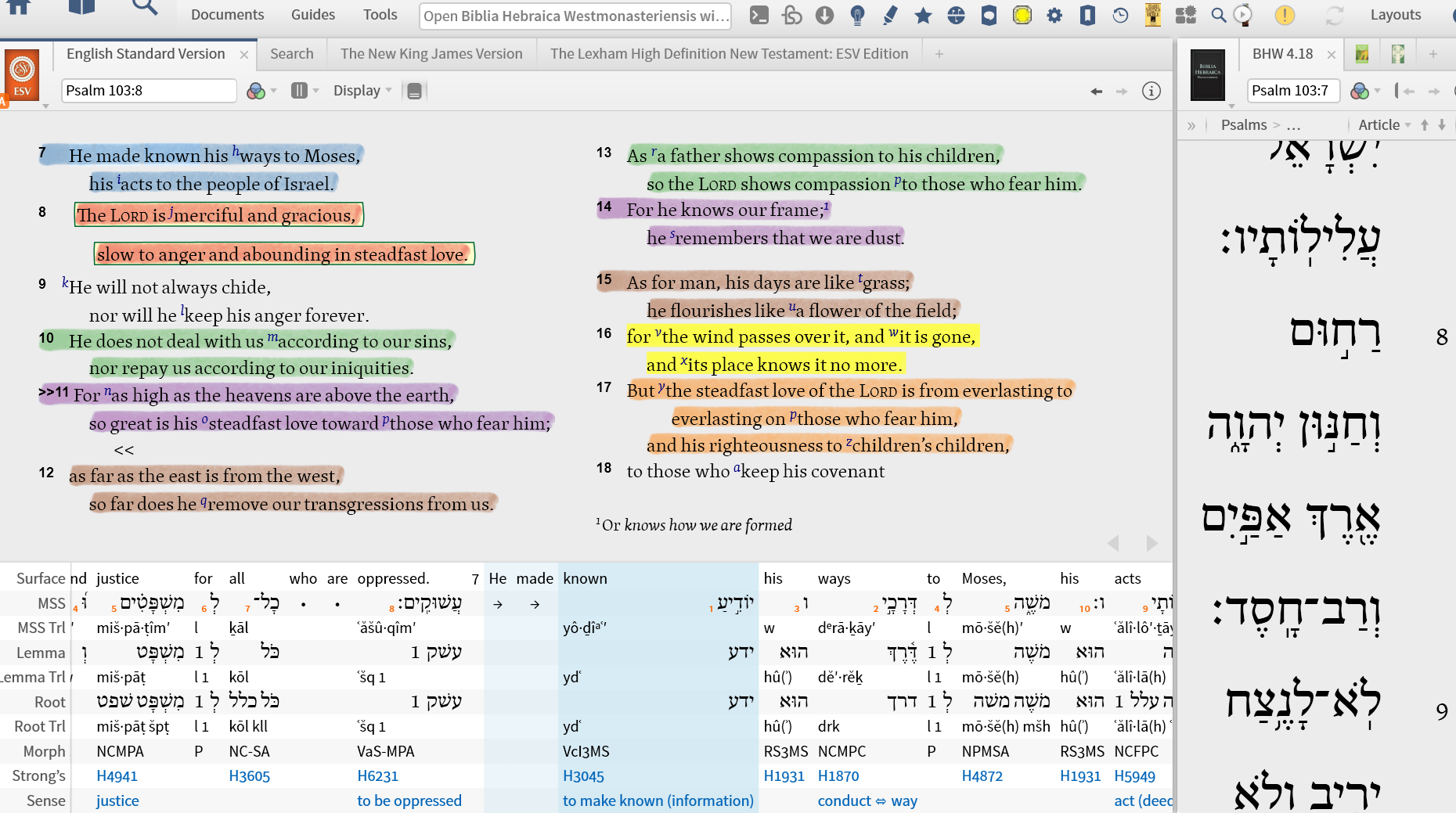Open the multi-column view dropdown
Image resolution: width=1456 pixels, height=813 pixels.
pos(305,91)
